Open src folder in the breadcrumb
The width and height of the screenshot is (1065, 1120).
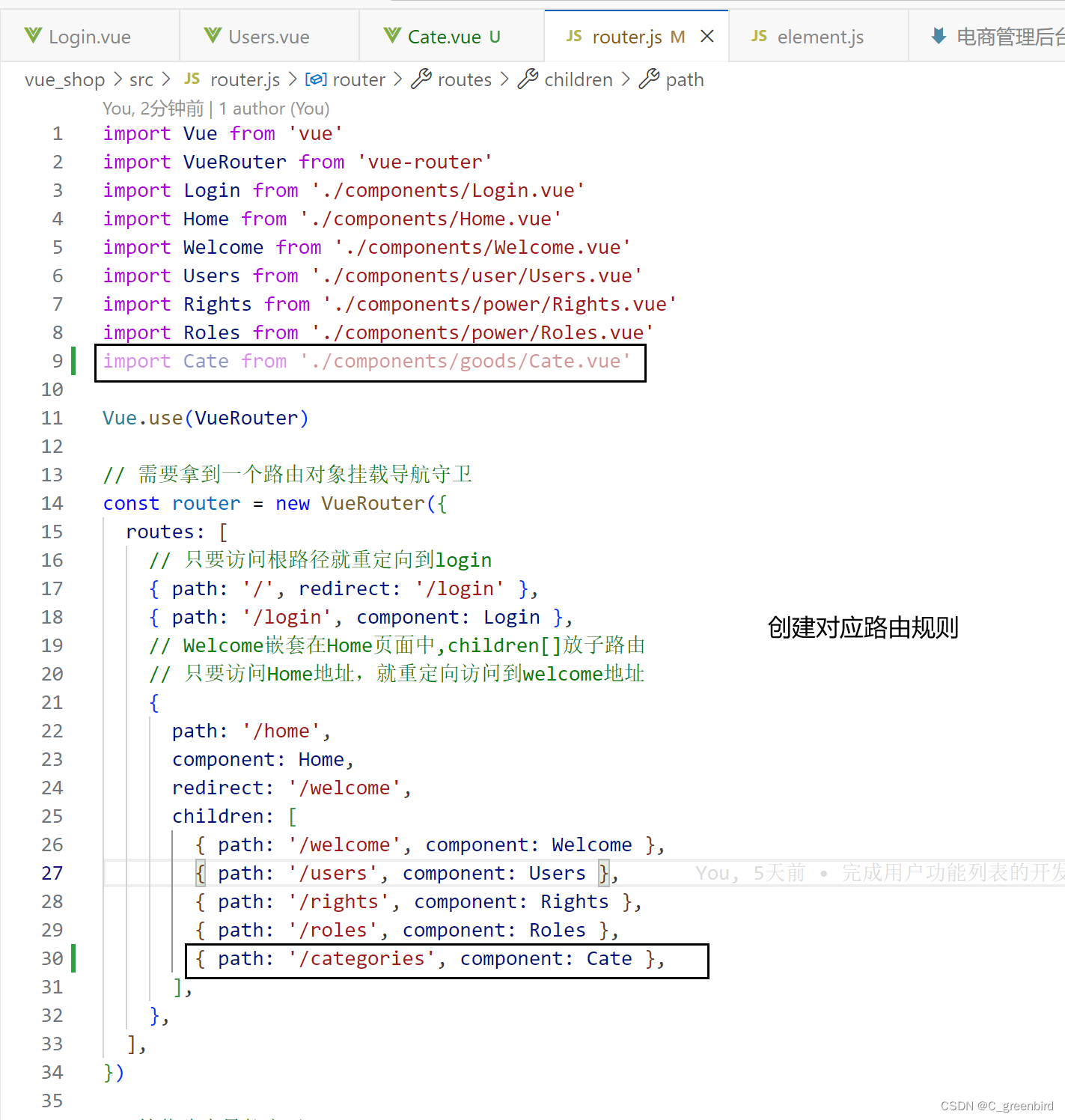[141, 79]
